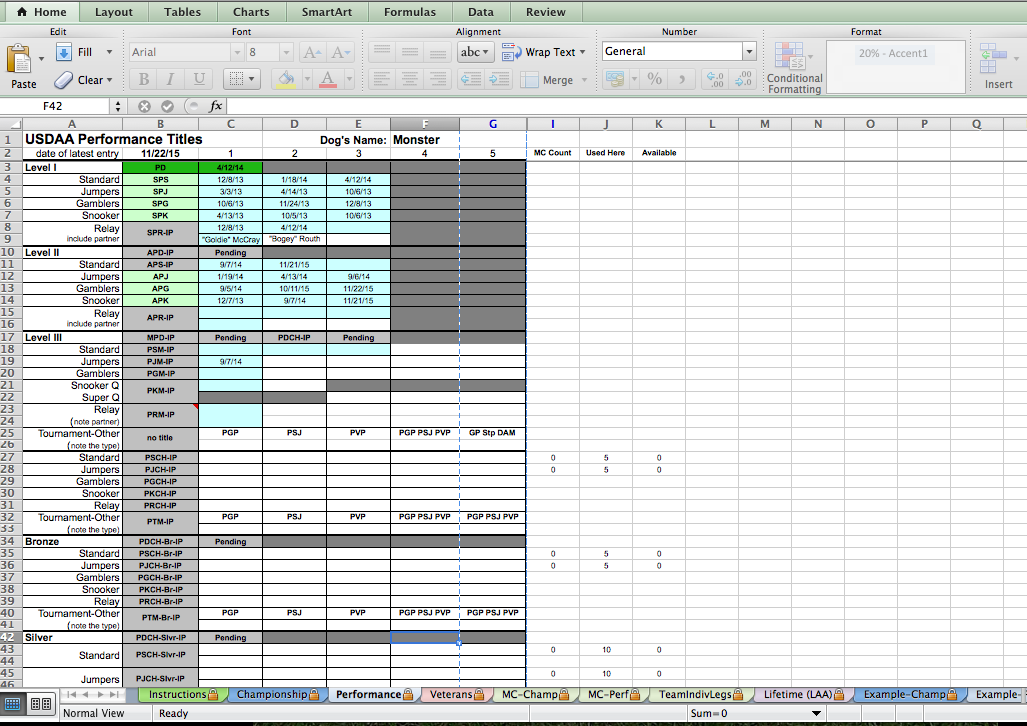This screenshot has width=1027, height=726.
Task: Open Conditional Formatting
Action: pos(794,68)
